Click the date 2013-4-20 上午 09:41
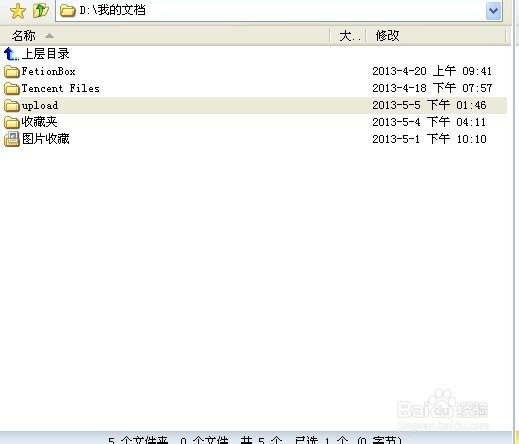The image size is (519, 444). pyautogui.click(x=432, y=71)
